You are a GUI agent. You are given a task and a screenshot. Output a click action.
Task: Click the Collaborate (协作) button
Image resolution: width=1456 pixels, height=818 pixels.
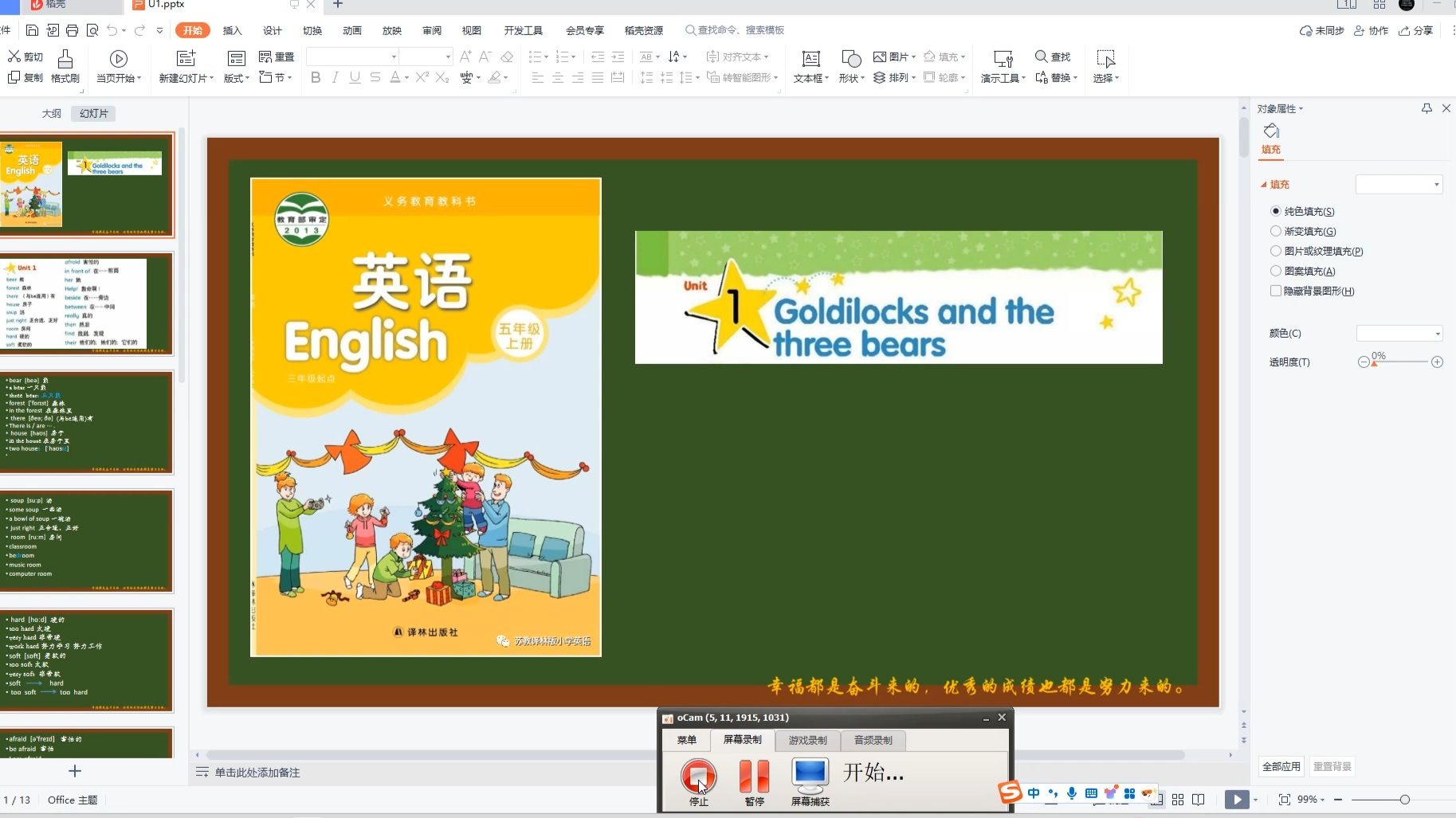point(1371,30)
